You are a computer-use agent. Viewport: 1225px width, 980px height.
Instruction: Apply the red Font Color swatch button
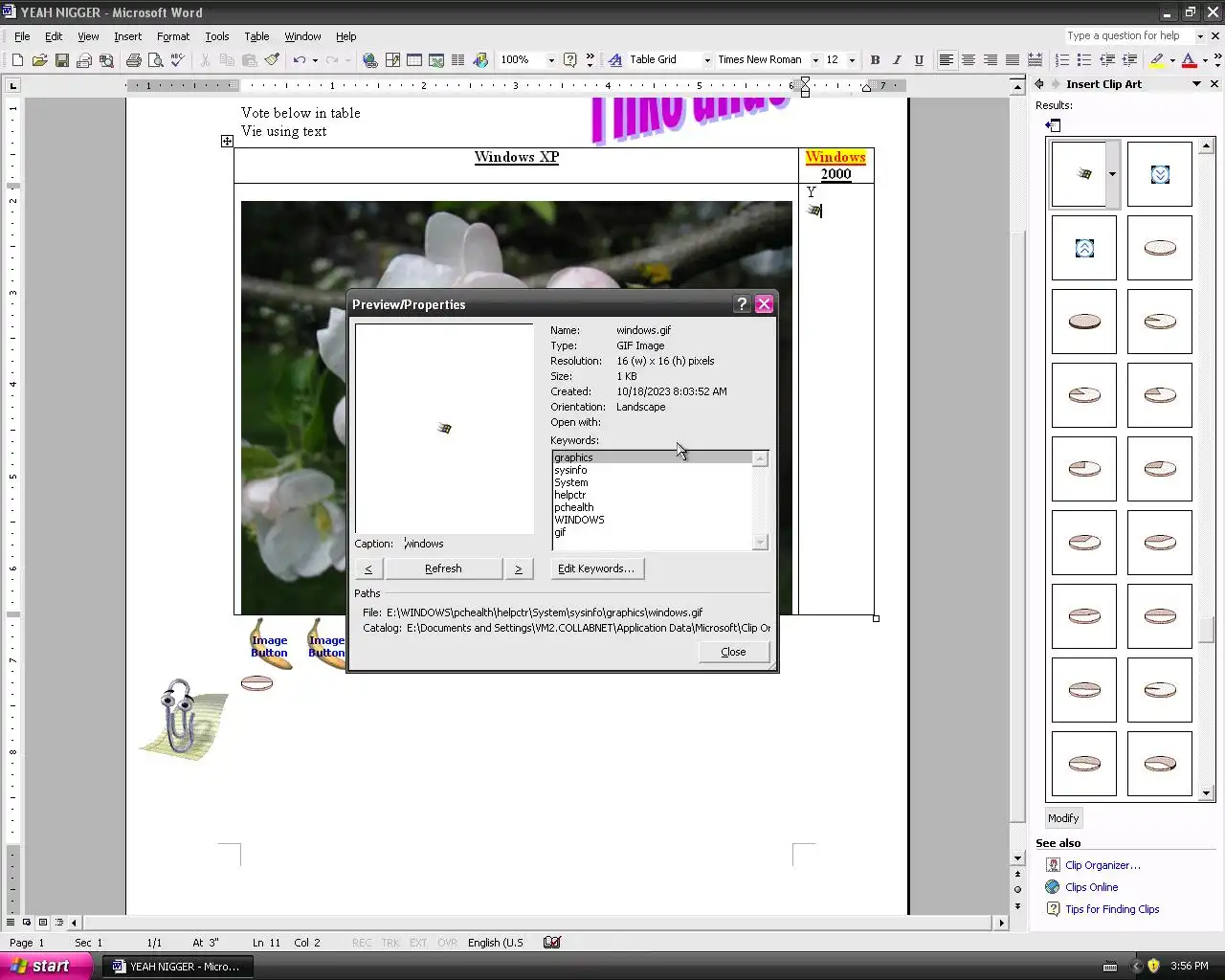pos(1189,60)
